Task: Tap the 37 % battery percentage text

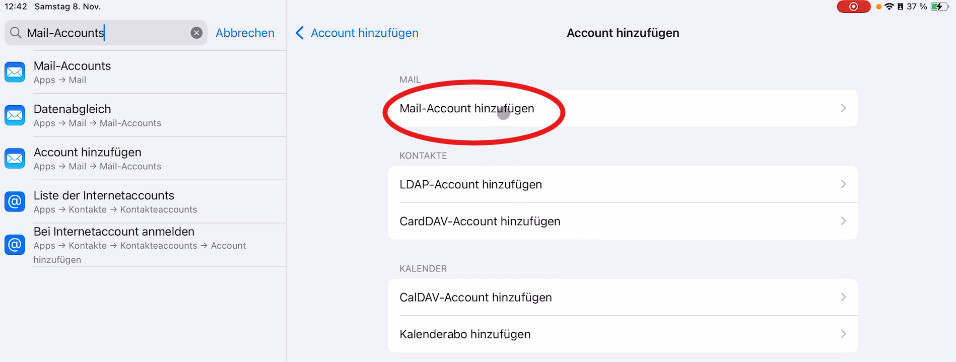Action: pos(918,7)
